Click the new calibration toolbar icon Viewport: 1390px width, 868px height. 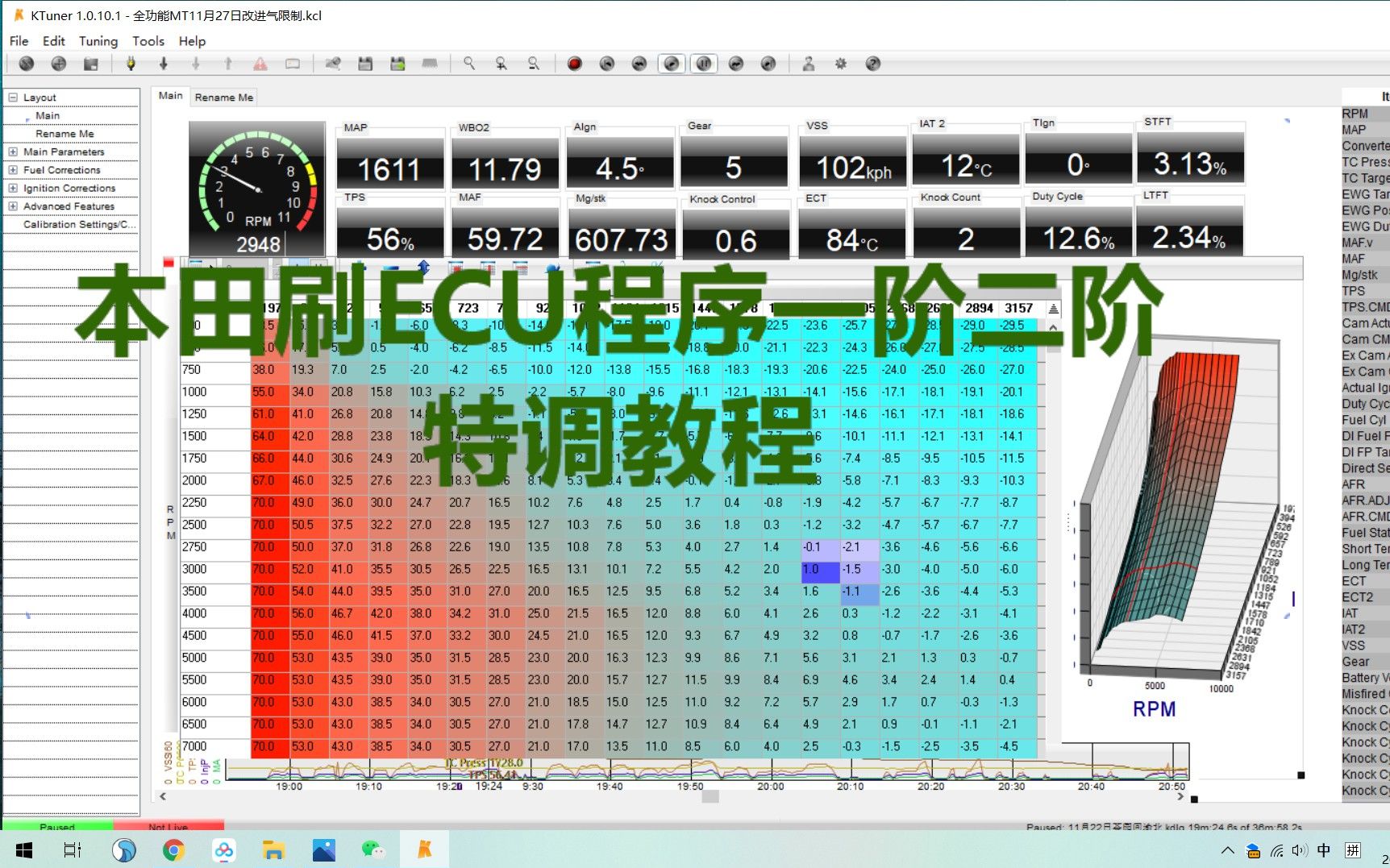(27, 64)
